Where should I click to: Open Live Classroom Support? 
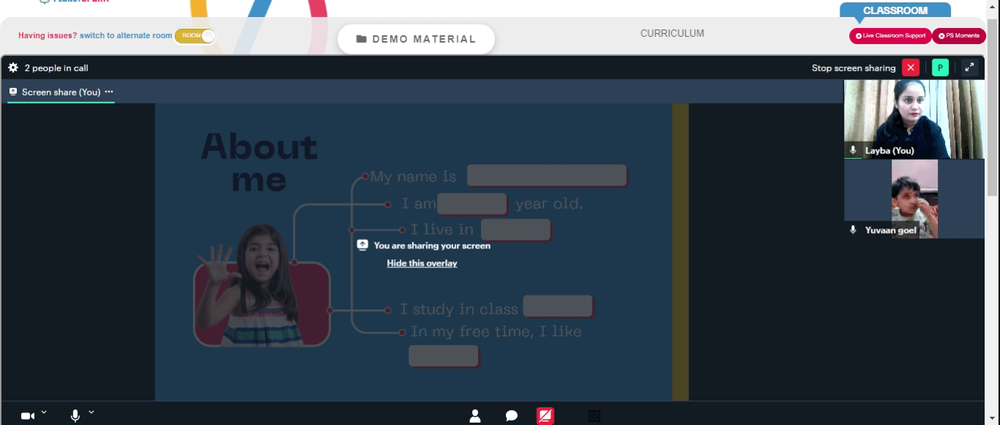tap(890, 36)
